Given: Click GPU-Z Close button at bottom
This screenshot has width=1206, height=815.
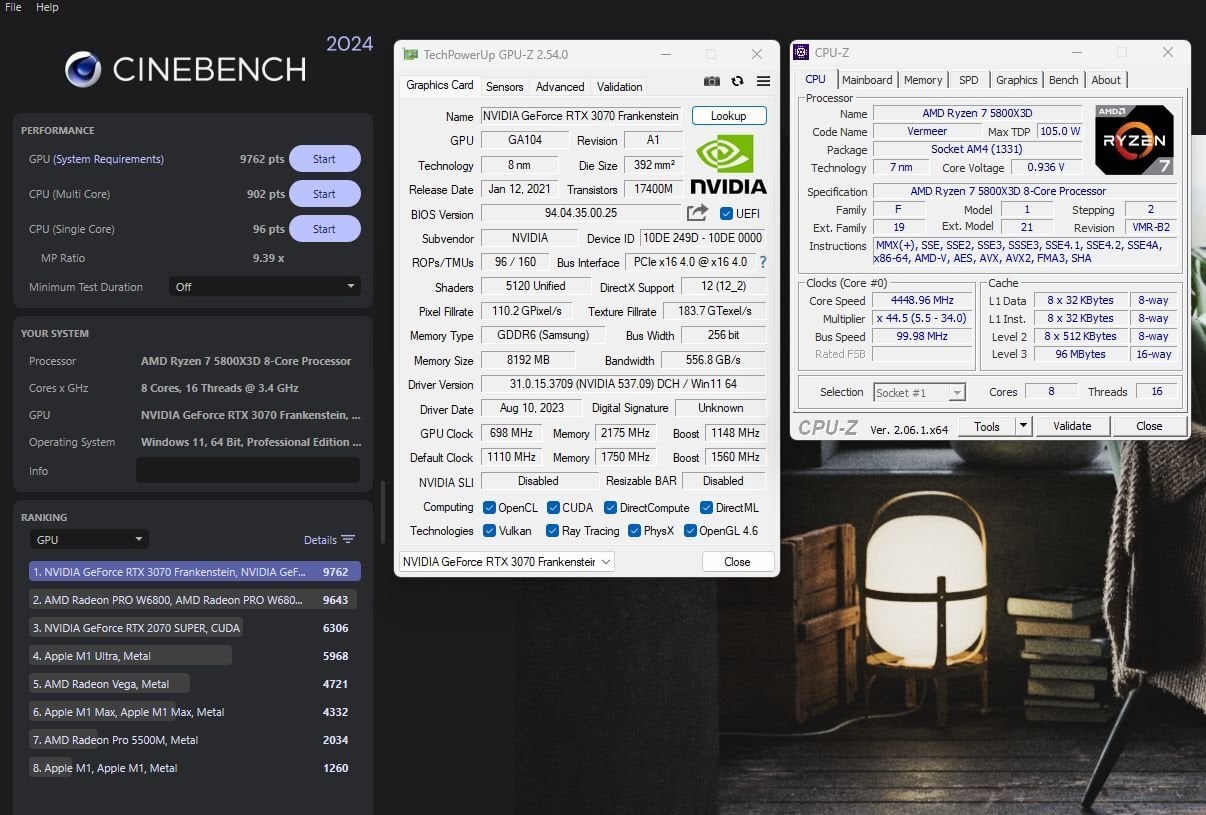Looking at the screenshot, I should (x=738, y=561).
